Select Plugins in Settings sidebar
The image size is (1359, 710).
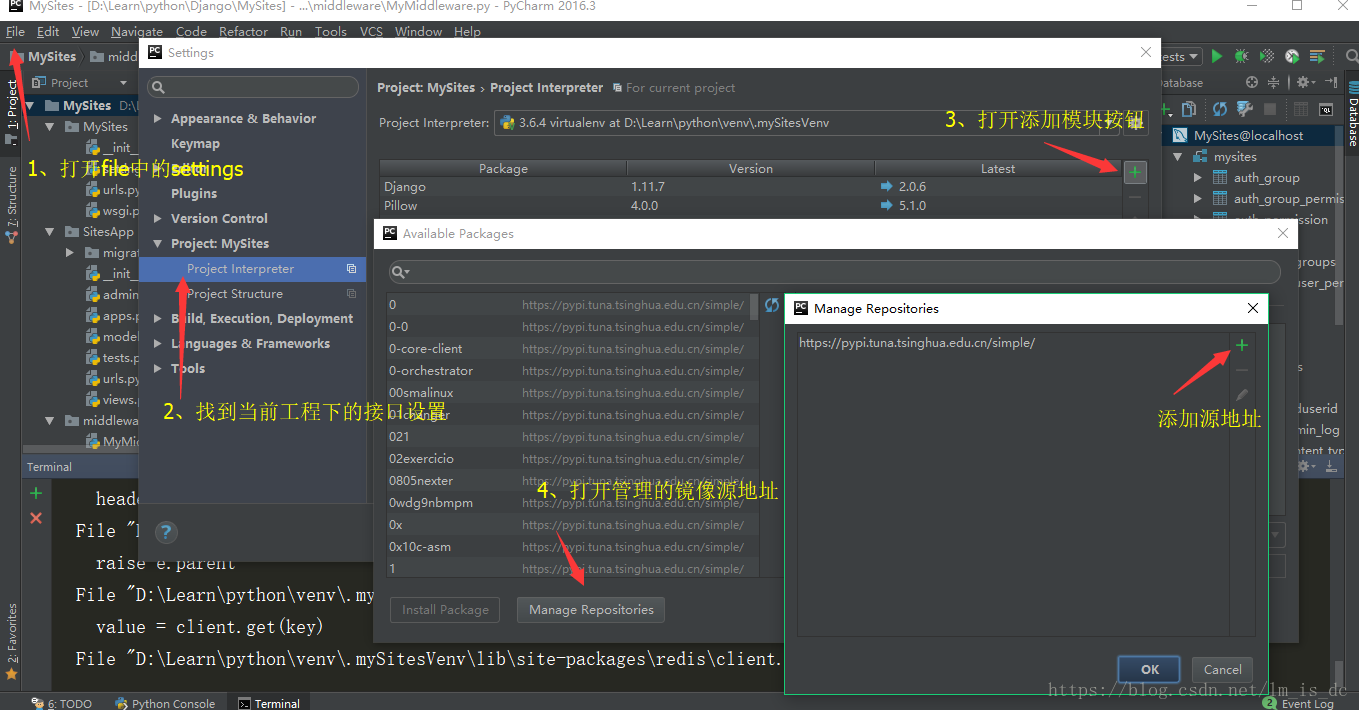[194, 194]
